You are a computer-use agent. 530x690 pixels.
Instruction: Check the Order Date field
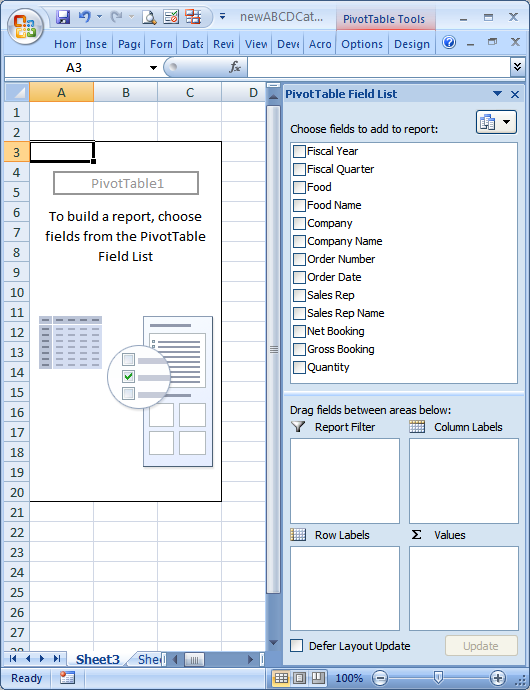299,278
